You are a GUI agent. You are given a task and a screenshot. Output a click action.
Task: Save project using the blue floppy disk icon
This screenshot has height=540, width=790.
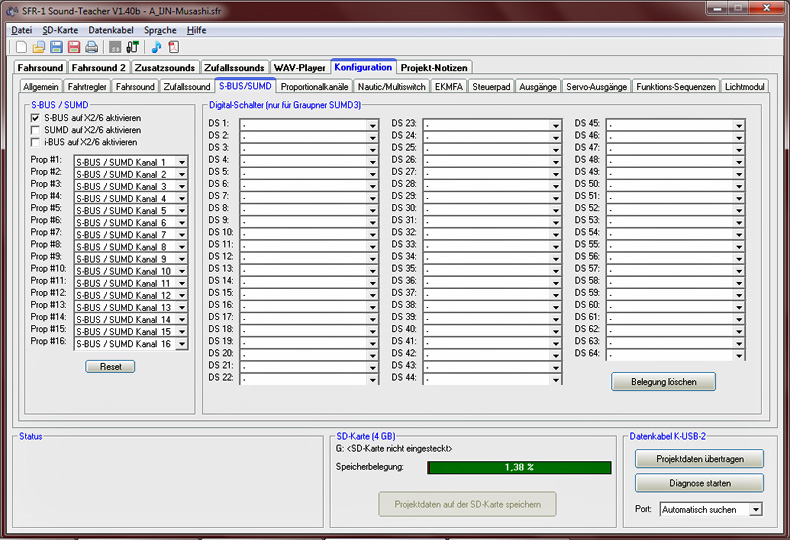pyautogui.click(x=56, y=47)
